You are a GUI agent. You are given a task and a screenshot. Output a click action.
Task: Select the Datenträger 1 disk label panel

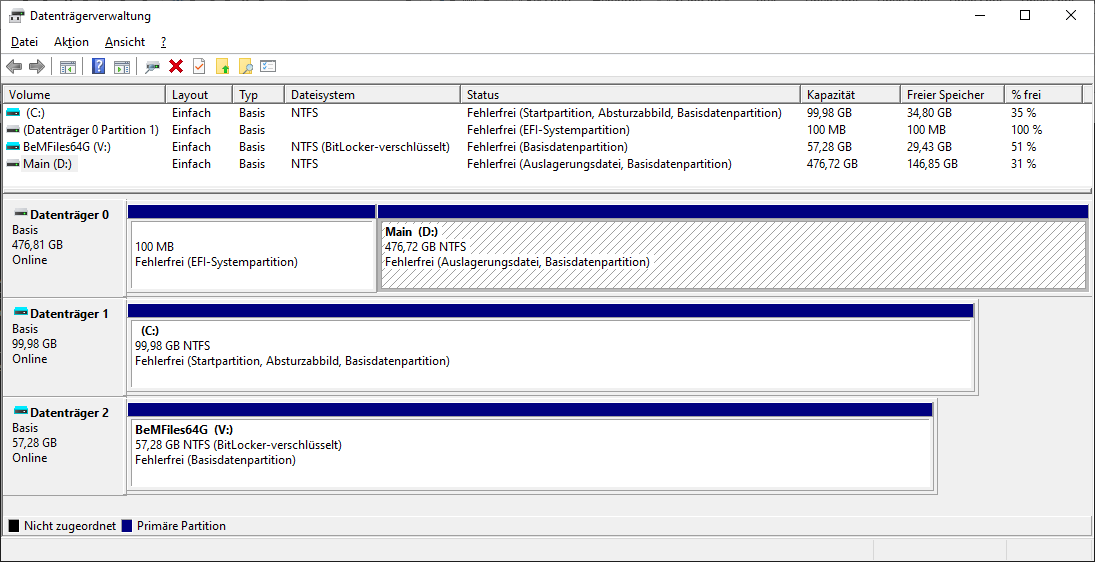click(x=64, y=347)
